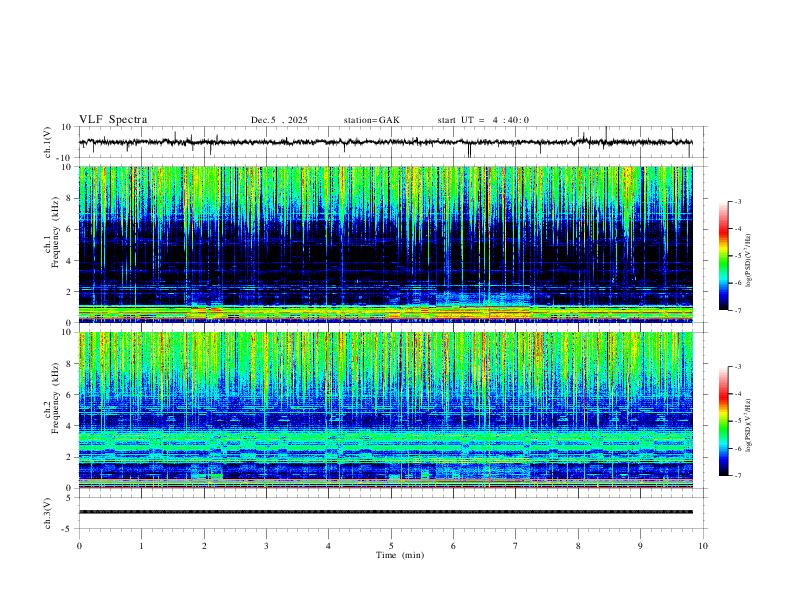Screen dimensions: 792x612
Task: Select the date text "Dec.5 , 2025"
Action: click(279, 120)
